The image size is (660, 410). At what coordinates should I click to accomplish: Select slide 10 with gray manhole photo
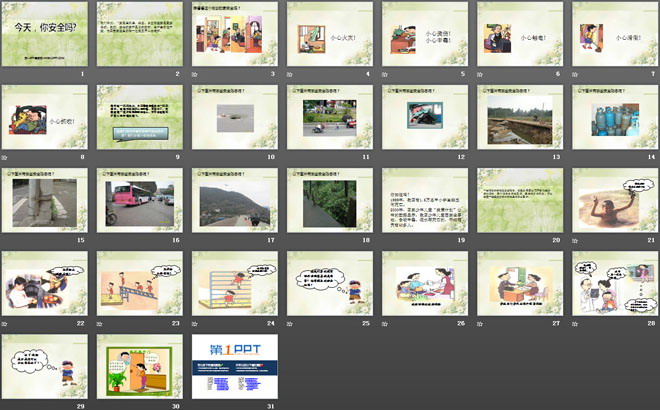click(x=235, y=117)
